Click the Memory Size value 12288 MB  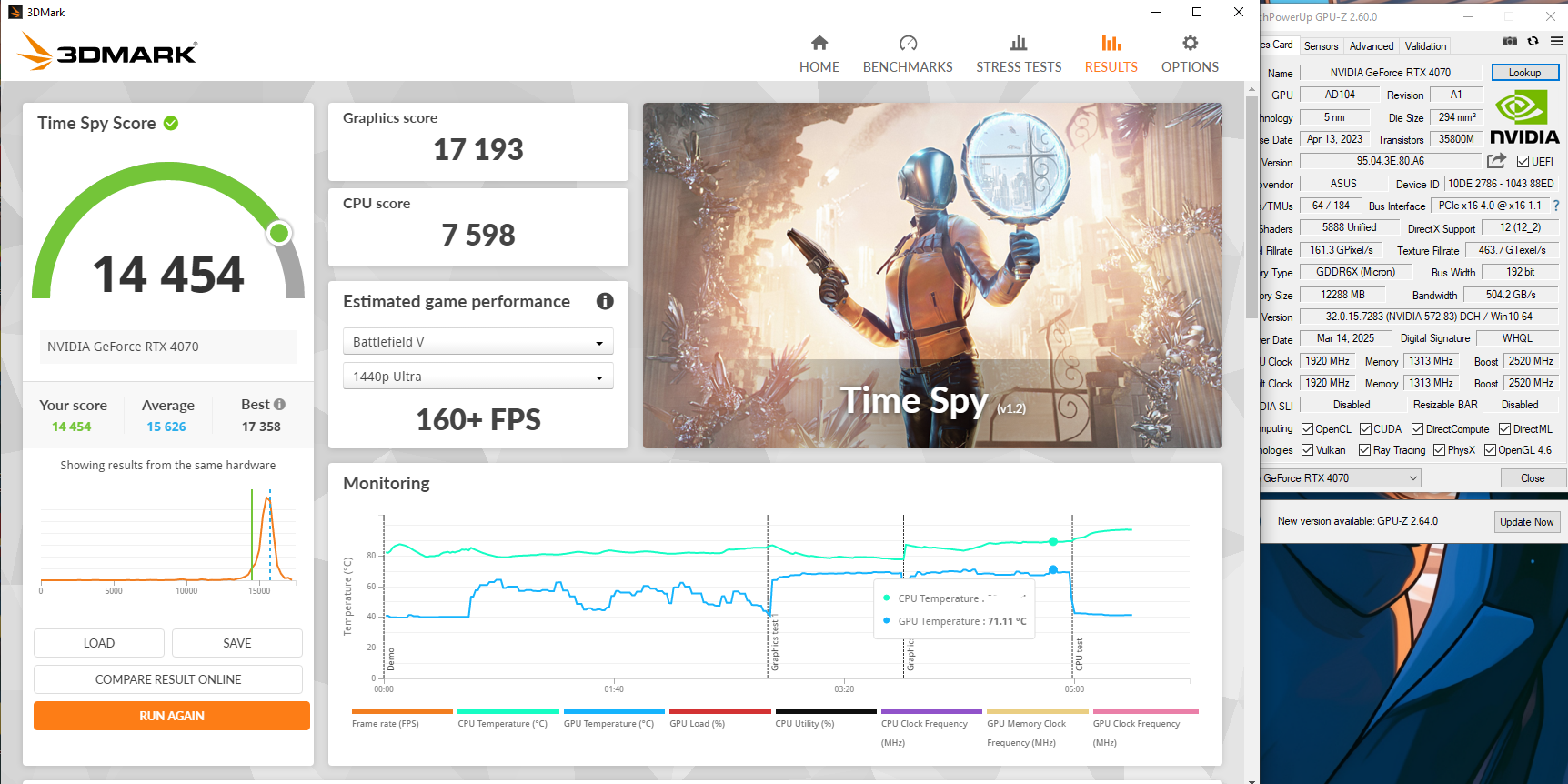click(1342, 295)
